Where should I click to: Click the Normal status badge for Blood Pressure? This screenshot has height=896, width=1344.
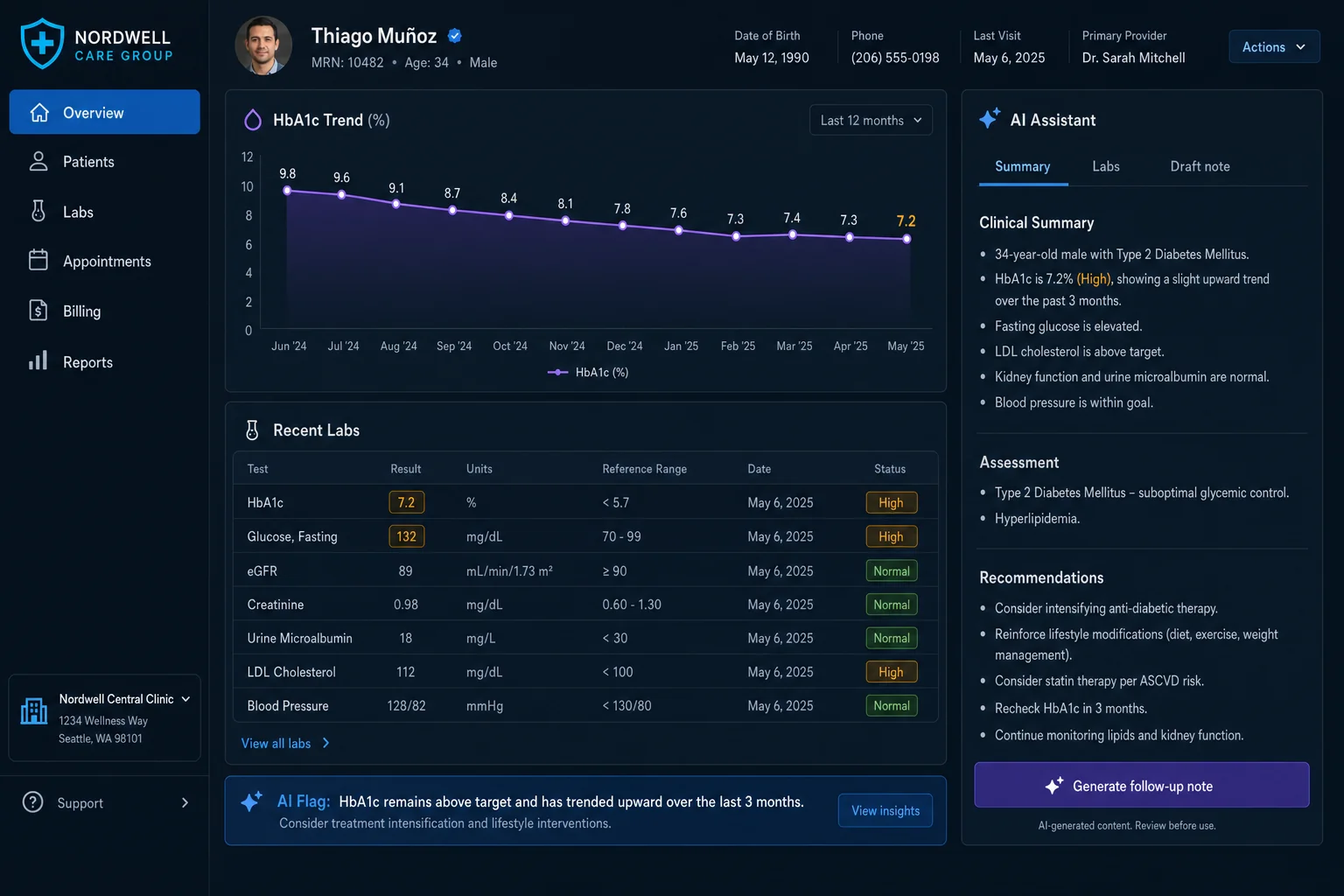pos(891,705)
